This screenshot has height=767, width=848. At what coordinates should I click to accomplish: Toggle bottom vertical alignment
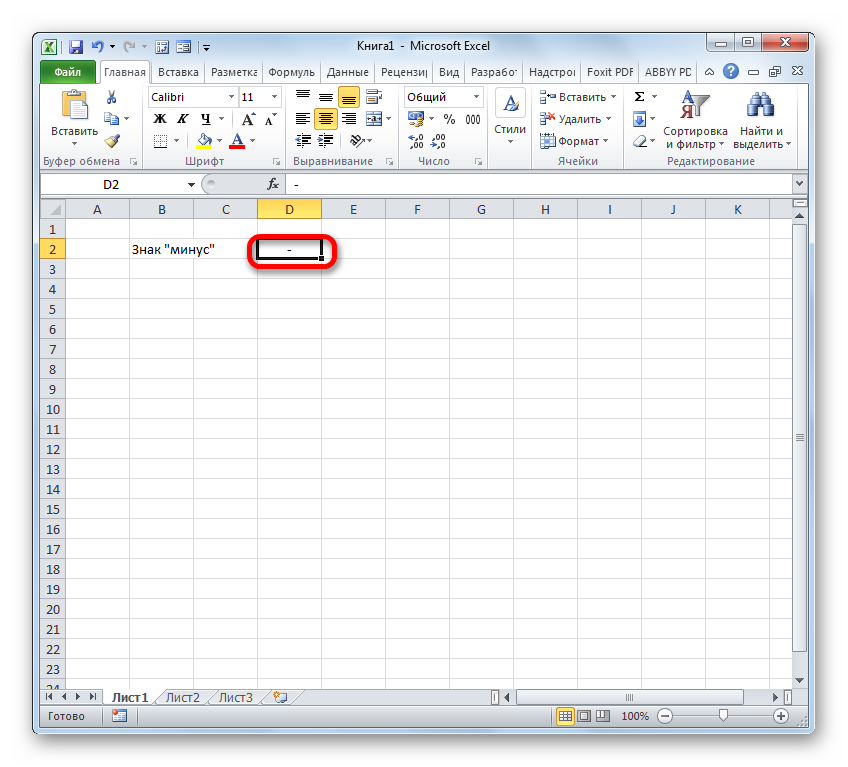(x=349, y=97)
